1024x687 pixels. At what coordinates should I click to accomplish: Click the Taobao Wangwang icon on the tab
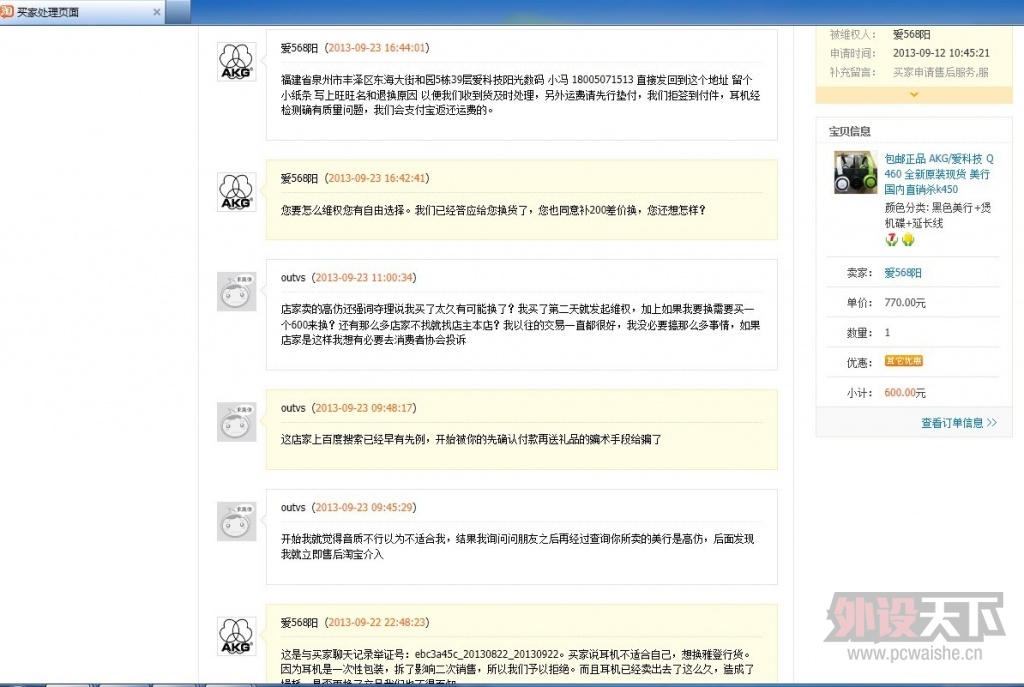click(10, 12)
